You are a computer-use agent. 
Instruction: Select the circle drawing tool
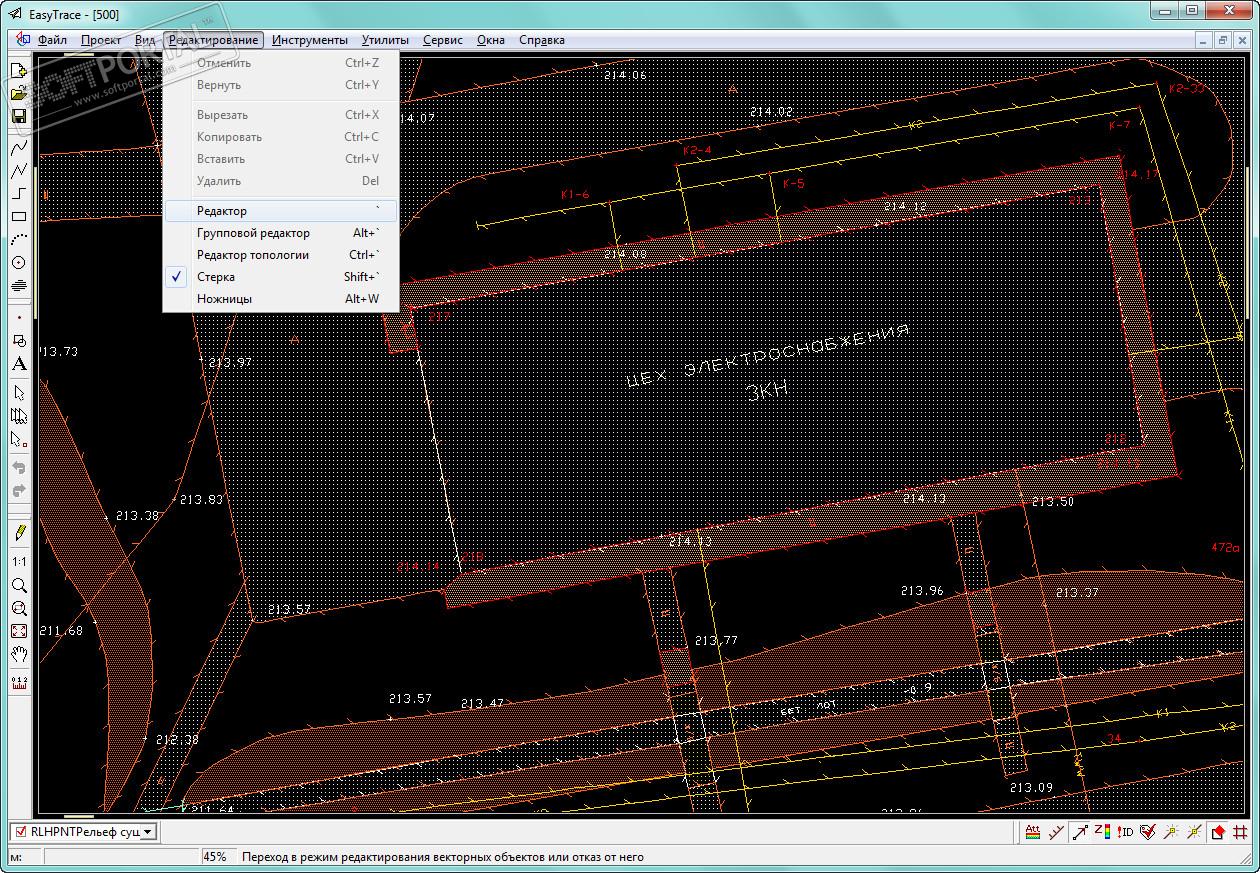pyautogui.click(x=18, y=263)
